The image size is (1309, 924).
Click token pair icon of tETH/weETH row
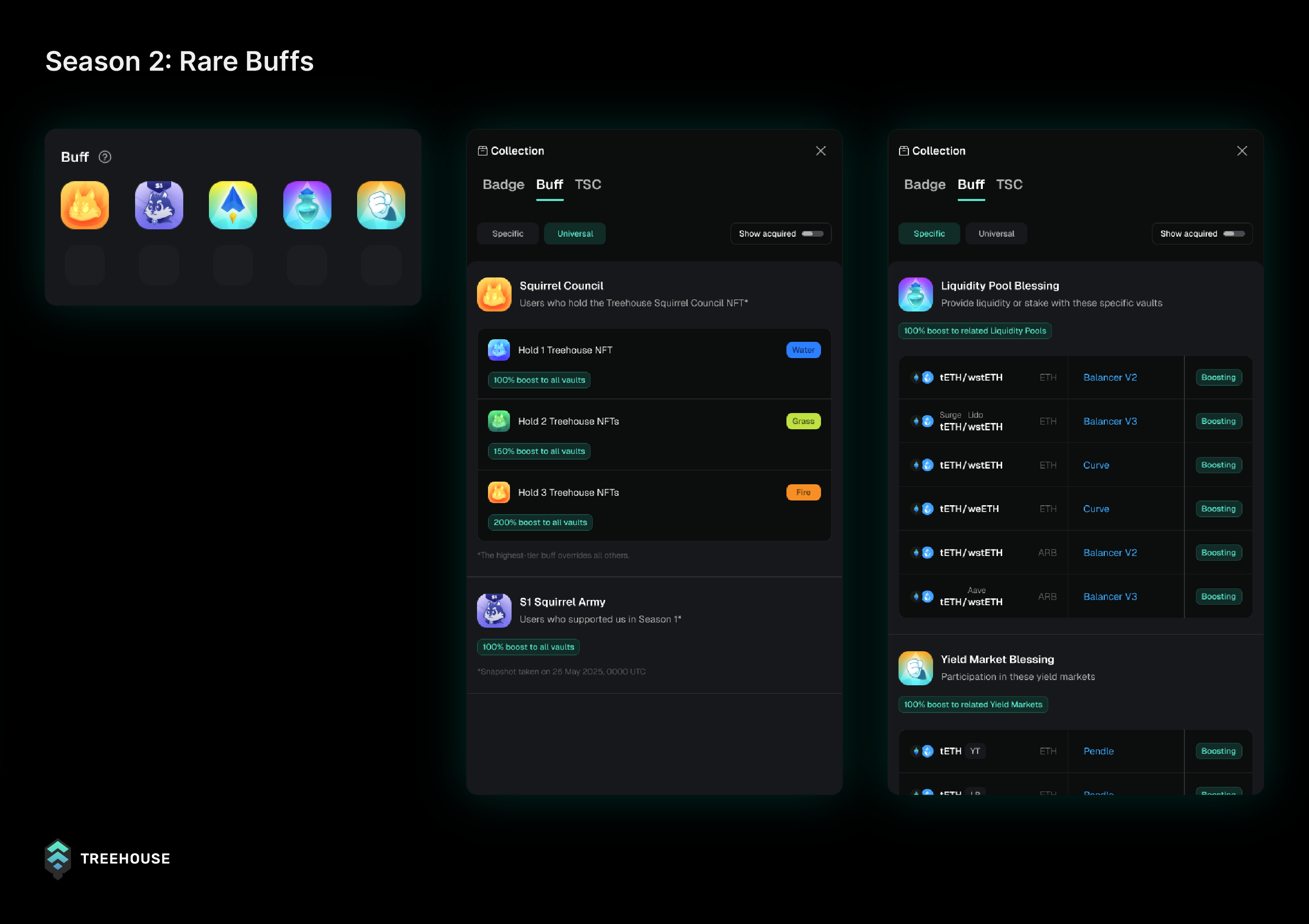click(x=923, y=509)
